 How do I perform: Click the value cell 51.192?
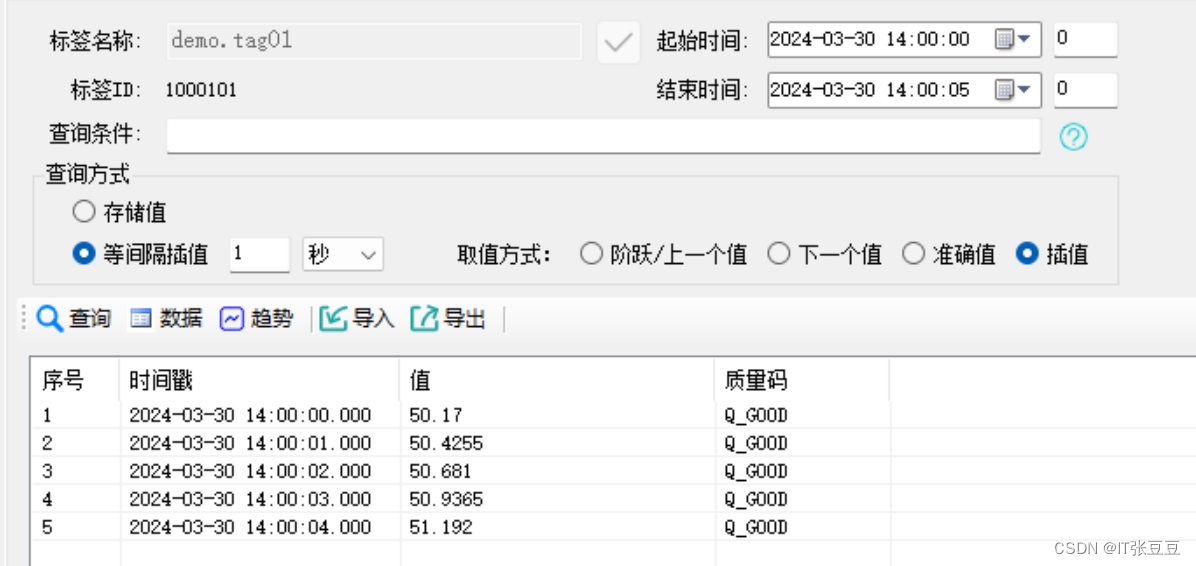pos(441,527)
